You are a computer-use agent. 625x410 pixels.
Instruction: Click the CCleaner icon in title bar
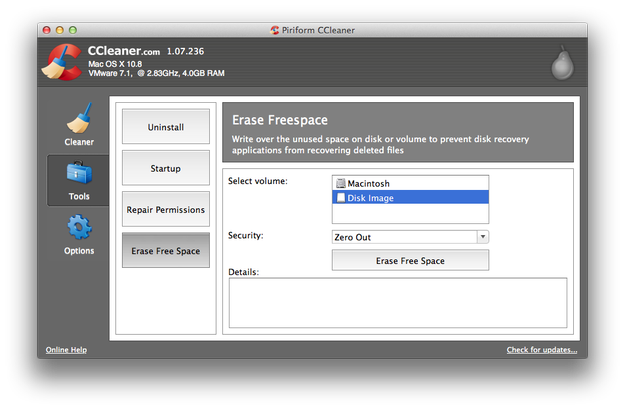click(274, 30)
